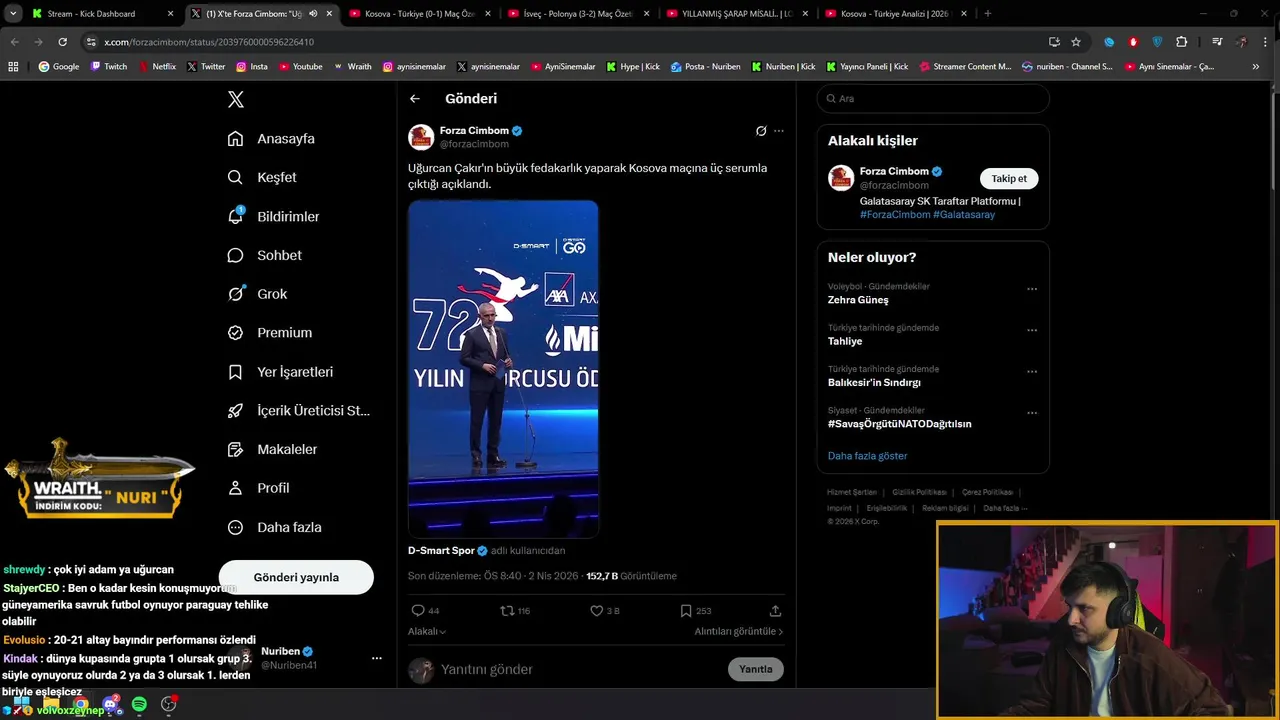The height and width of the screenshot is (720, 1280).
Task: Open Grok from the sidebar
Action: pos(257,294)
